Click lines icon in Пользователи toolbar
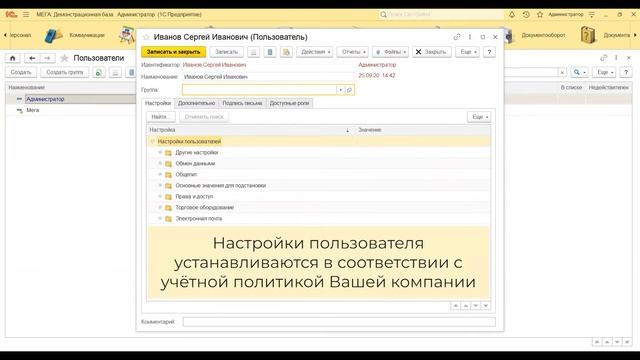Screen dimensions: 640x360 115,72
